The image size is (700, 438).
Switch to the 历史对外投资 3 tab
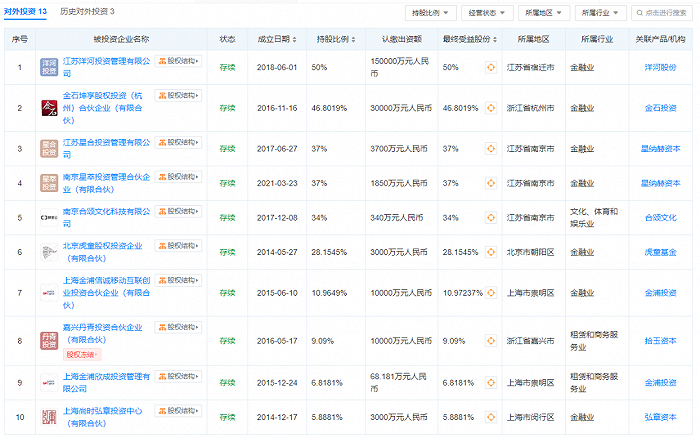86,11
